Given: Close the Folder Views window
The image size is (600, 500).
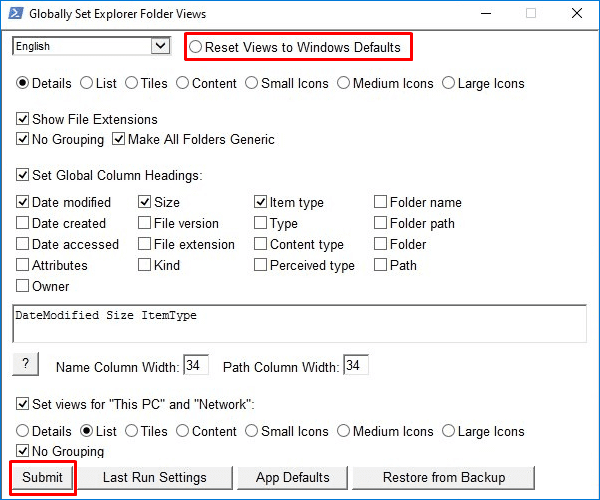Looking at the screenshot, I should tap(577, 13).
